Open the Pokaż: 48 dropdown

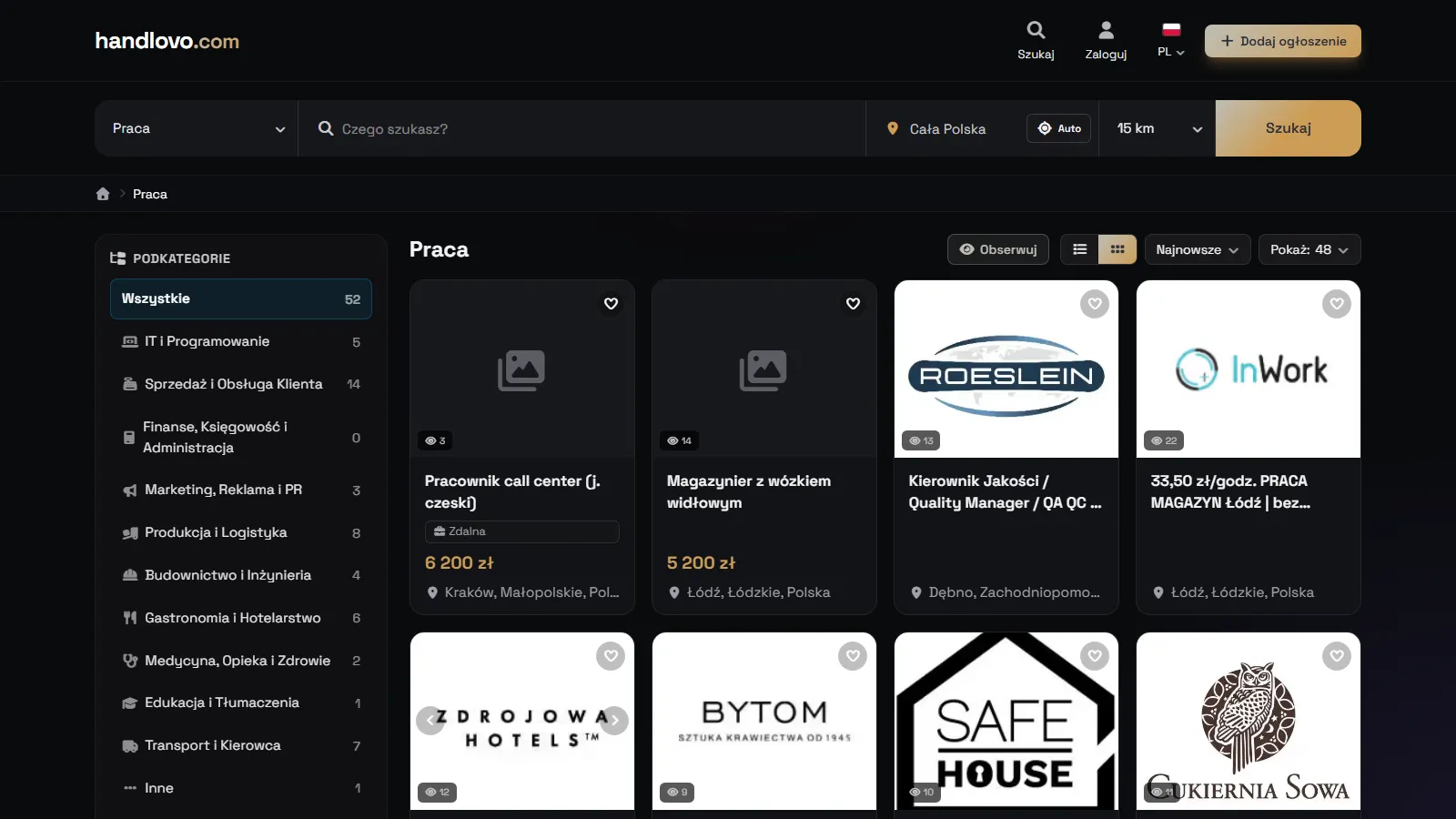1309,249
